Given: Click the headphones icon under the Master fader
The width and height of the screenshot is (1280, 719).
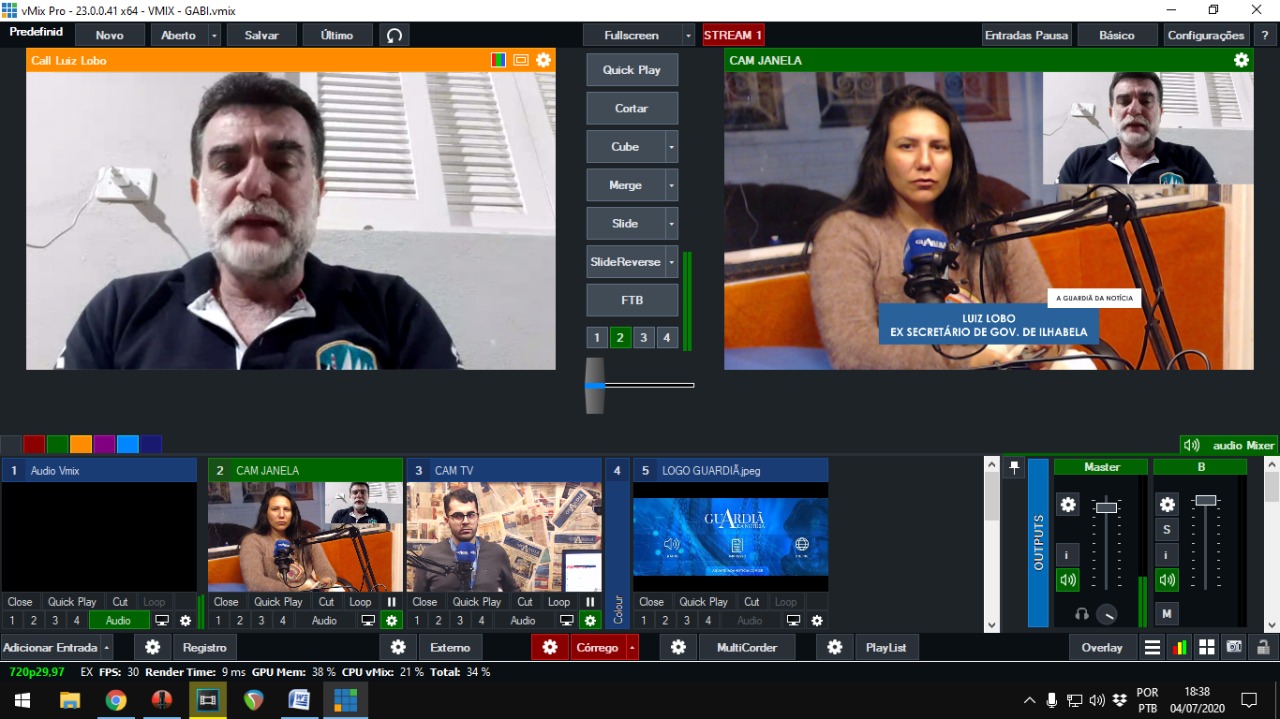Looking at the screenshot, I should click(x=1081, y=614).
